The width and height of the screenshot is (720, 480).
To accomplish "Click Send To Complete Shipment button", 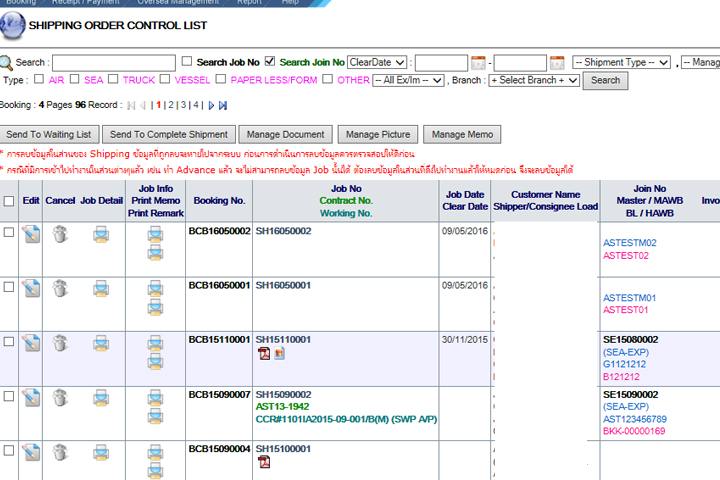I will pos(169,135).
